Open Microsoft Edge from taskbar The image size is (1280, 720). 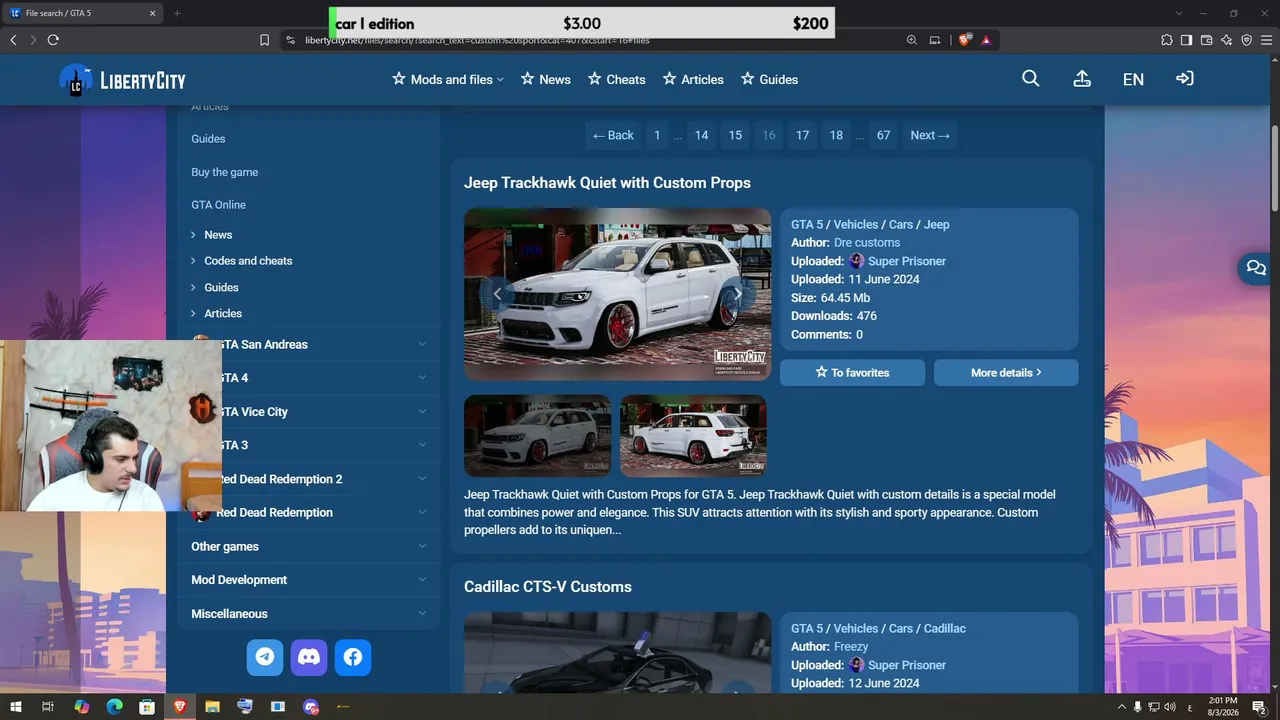point(114,707)
